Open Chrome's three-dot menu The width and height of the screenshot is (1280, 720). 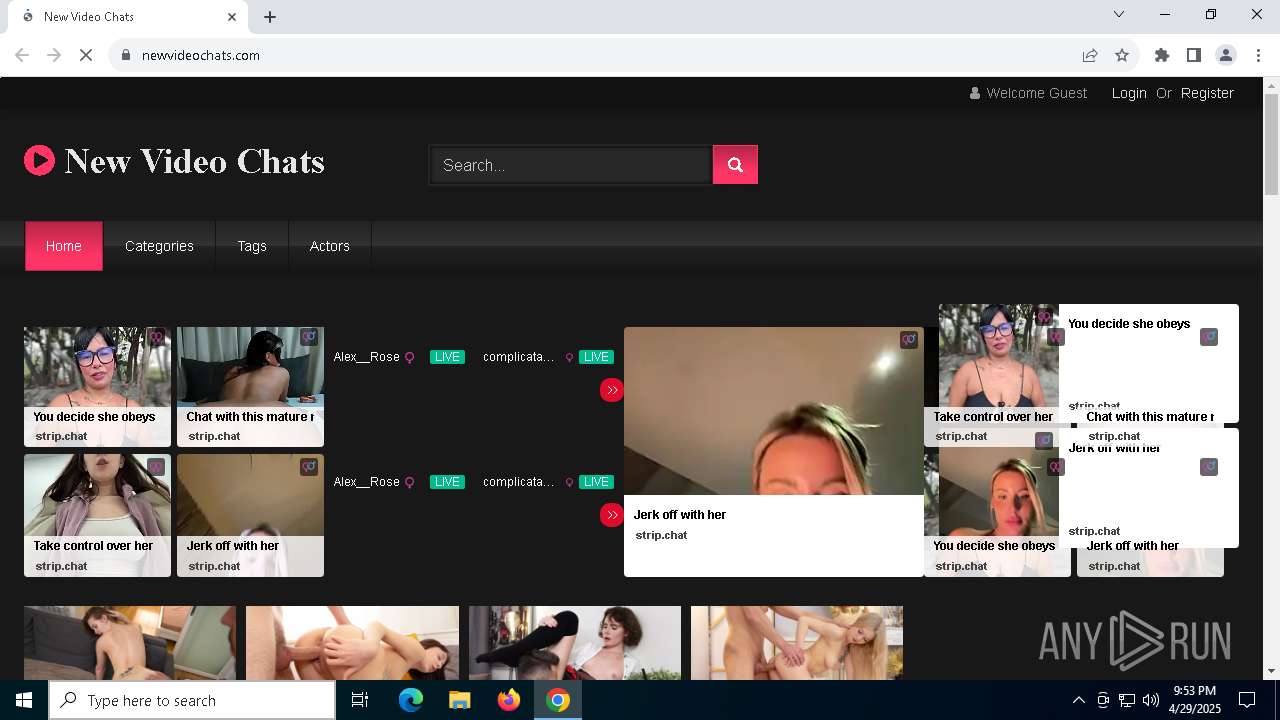[1258, 55]
